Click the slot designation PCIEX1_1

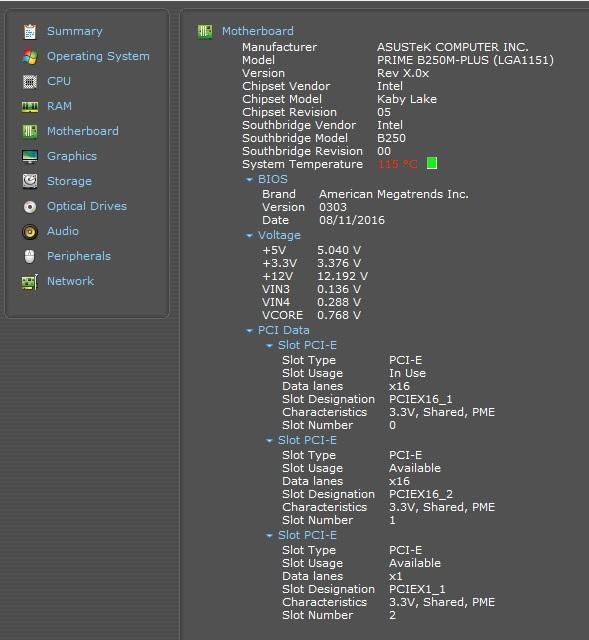tap(417, 589)
